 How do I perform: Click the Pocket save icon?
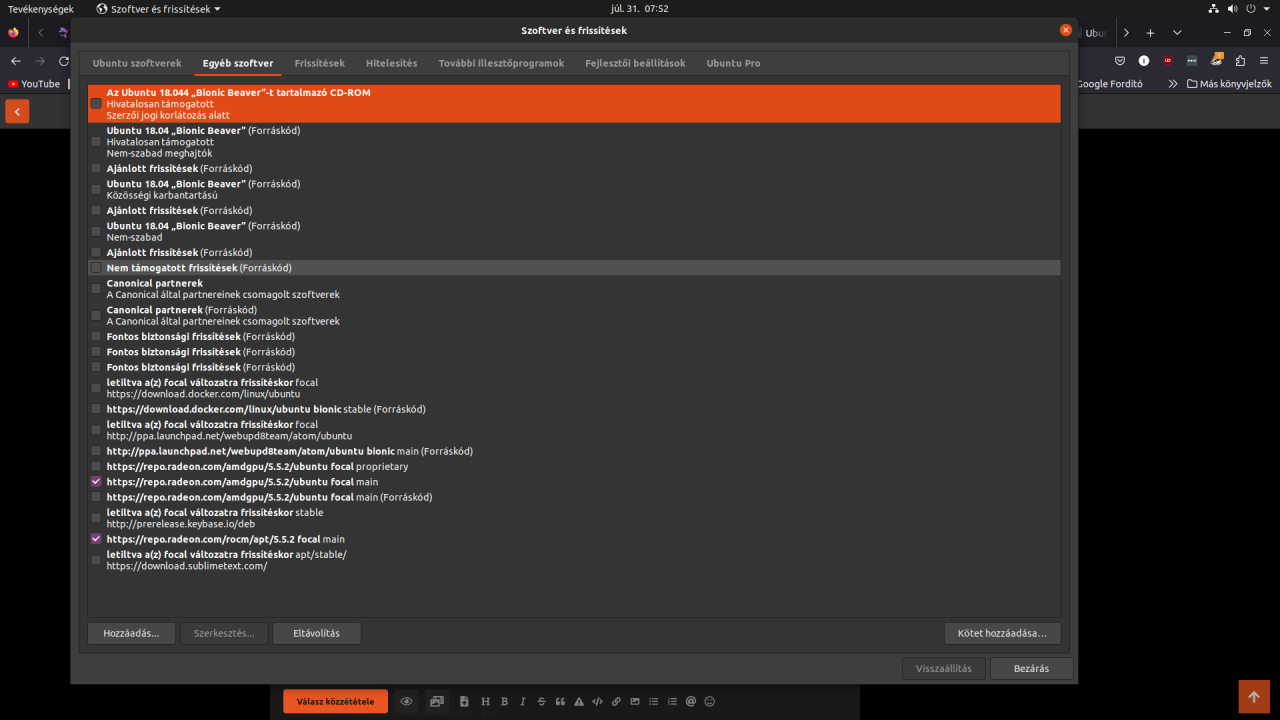1120,60
